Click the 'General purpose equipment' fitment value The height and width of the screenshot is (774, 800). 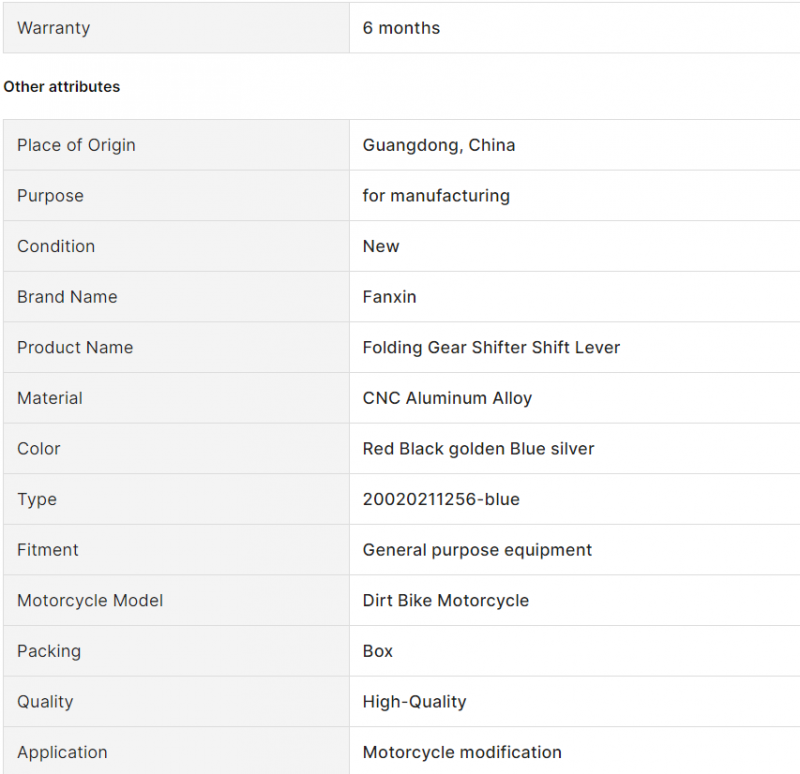(x=477, y=550)
